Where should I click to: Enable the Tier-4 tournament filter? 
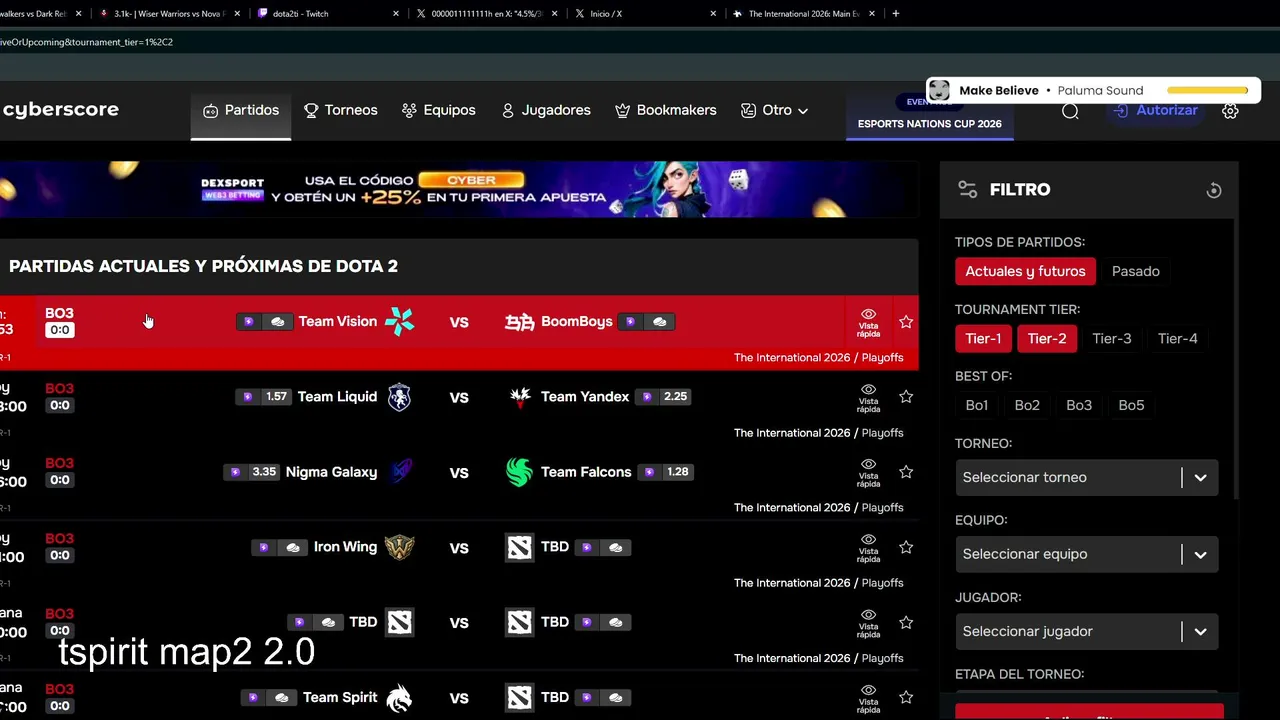(x=1177, y=339)
